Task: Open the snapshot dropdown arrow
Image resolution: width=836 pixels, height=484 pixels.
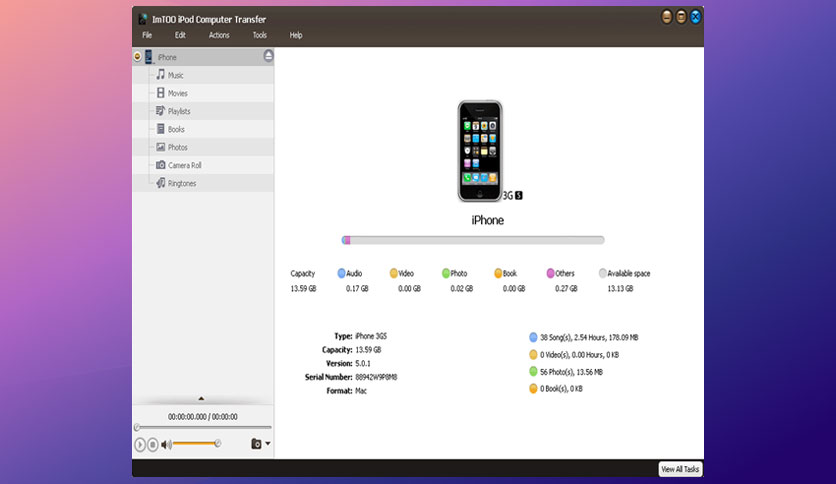Action: [x=268, y=443]
